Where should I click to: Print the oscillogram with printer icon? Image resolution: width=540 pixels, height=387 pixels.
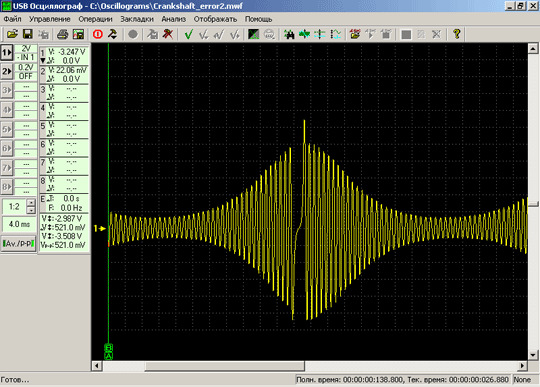[63, 34]
